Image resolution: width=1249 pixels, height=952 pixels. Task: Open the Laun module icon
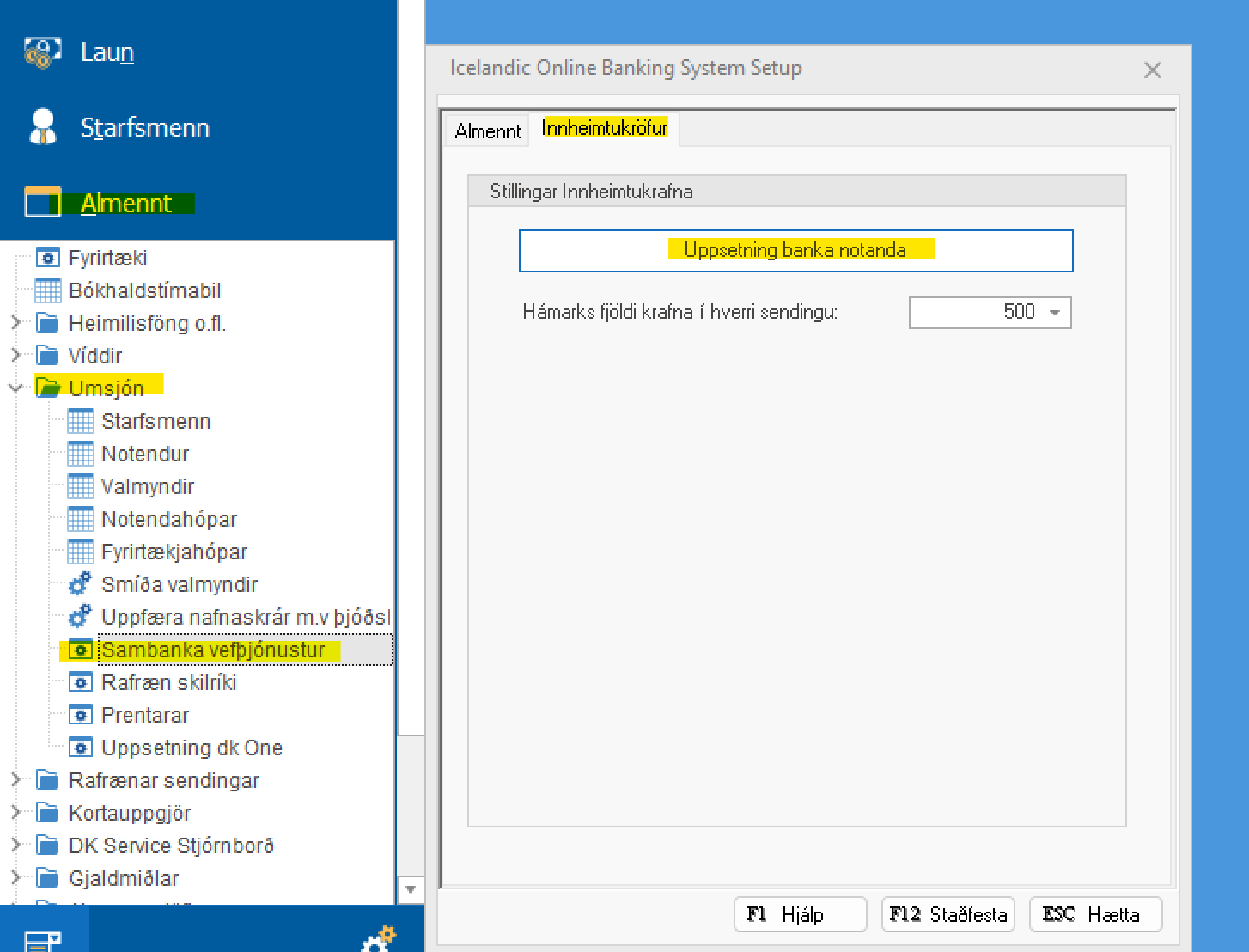pyautogui.click(x=42, y=52)
